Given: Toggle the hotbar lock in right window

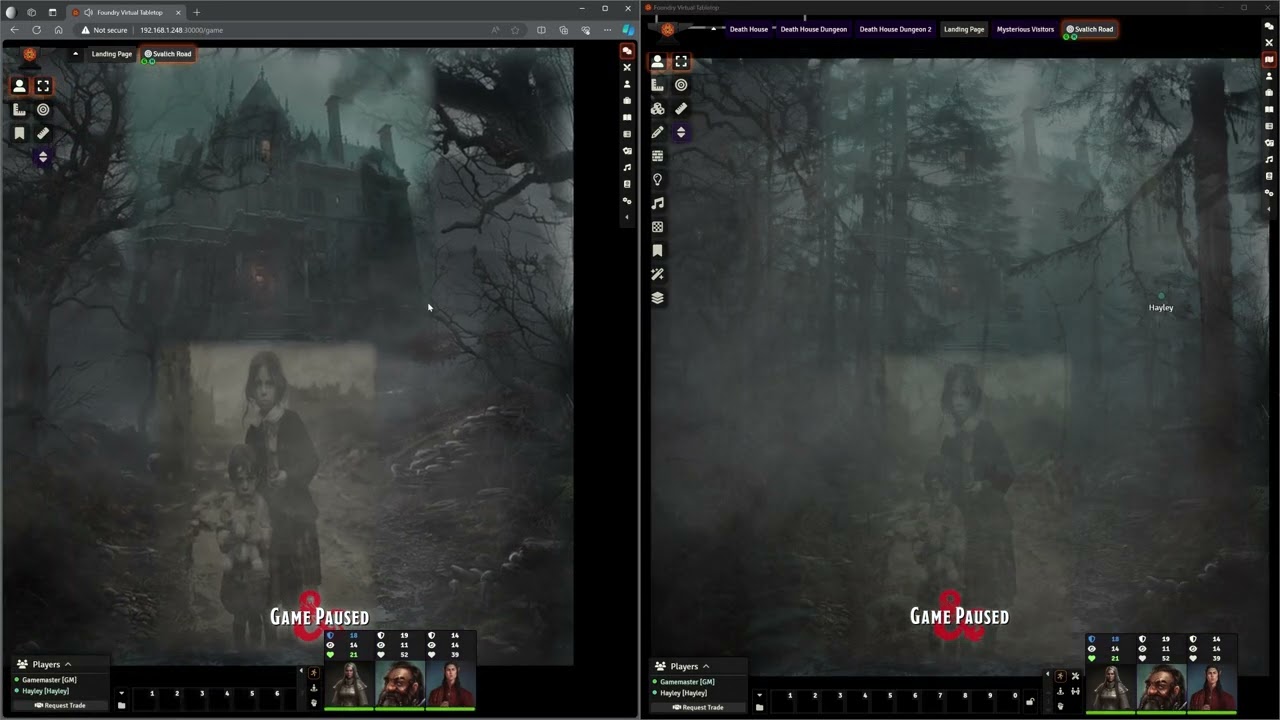Looking at the screenshot, I should [x=1030, y=701].
